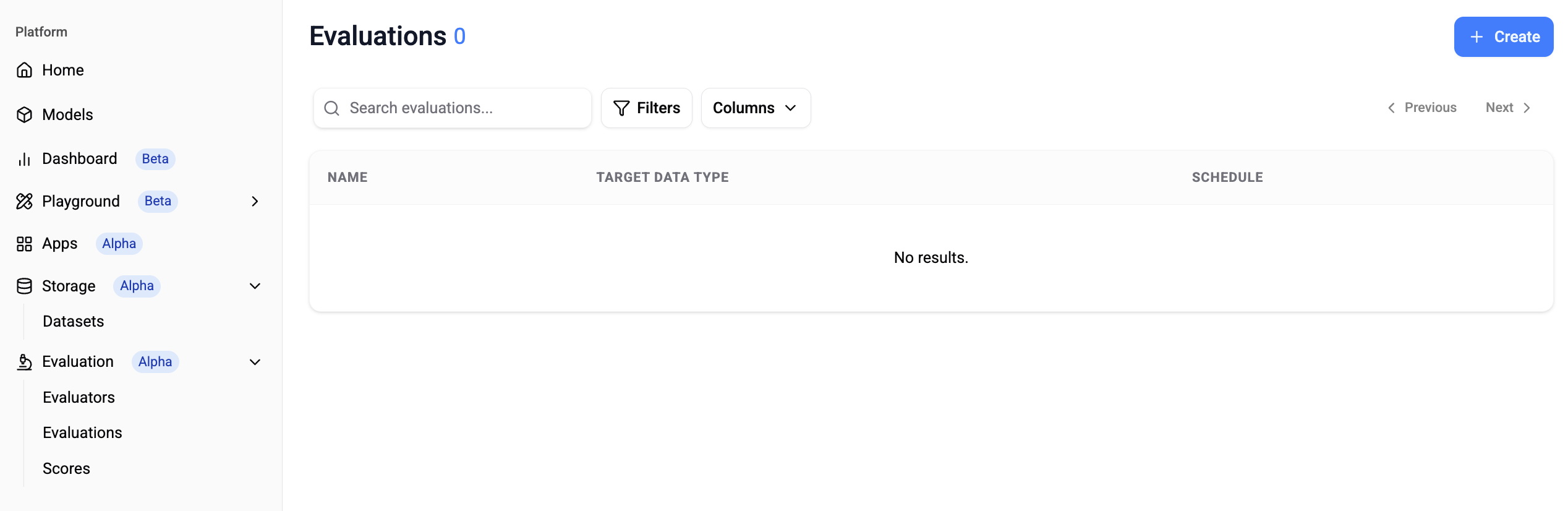Image resolution: width=1568 pixels, height=511 pixels.
Task: Click the Storage database icon
Action: (24, 286)
